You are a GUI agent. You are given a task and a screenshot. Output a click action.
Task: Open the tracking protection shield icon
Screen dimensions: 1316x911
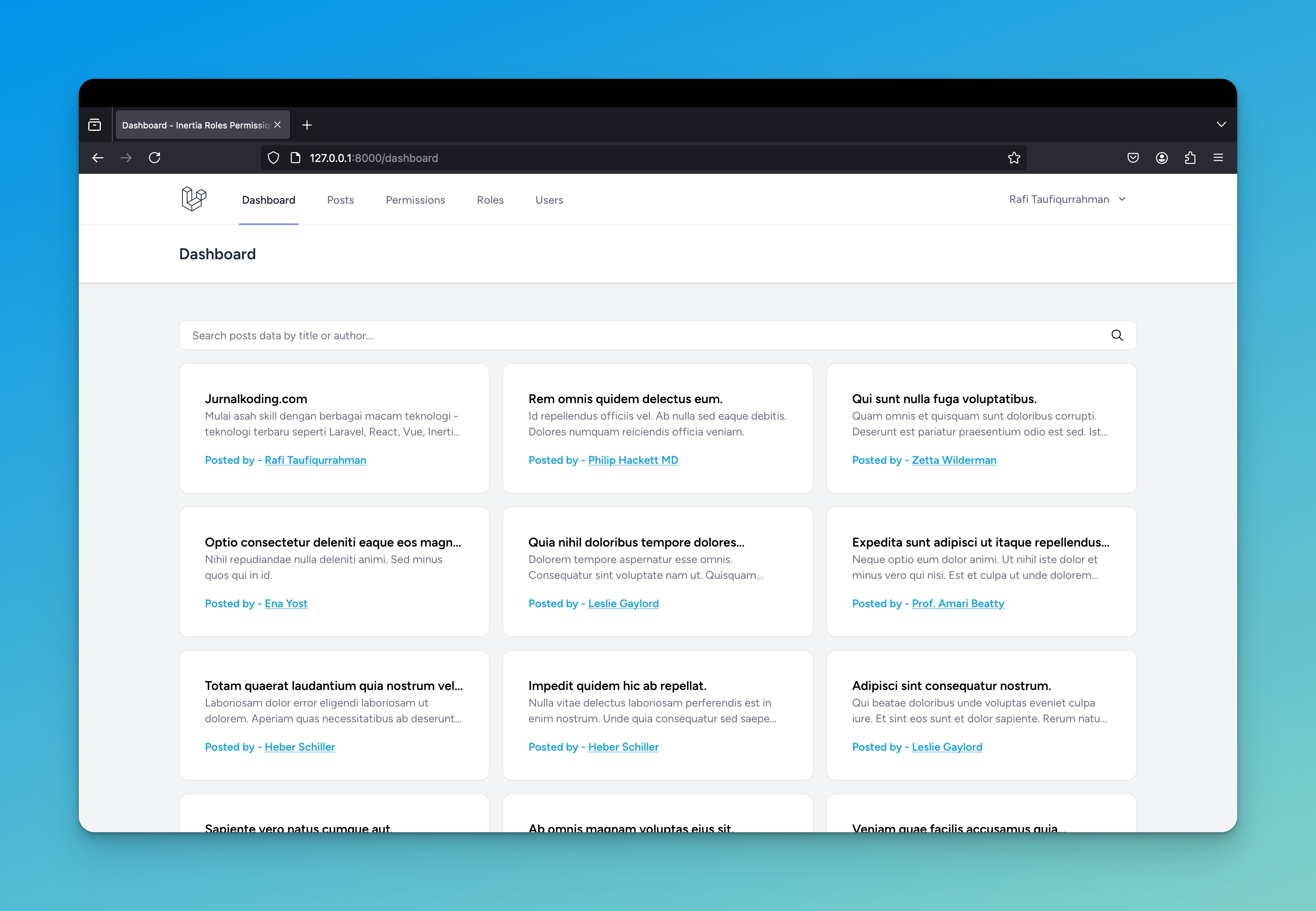pyautogui.click(x=273, y=158)
